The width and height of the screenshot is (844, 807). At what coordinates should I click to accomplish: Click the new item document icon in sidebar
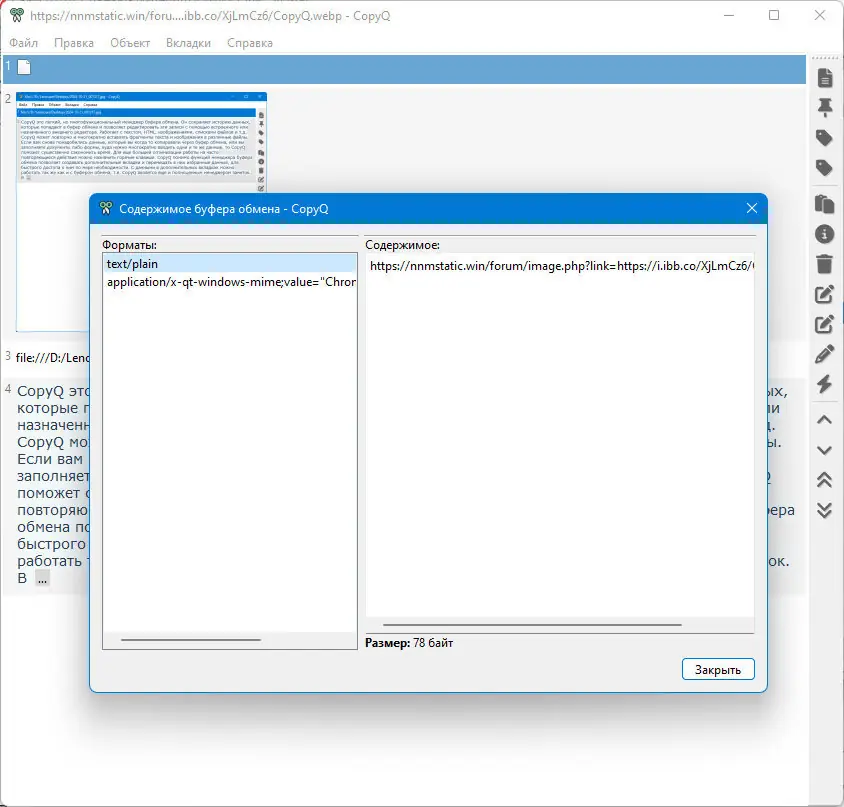pos(825,78)
